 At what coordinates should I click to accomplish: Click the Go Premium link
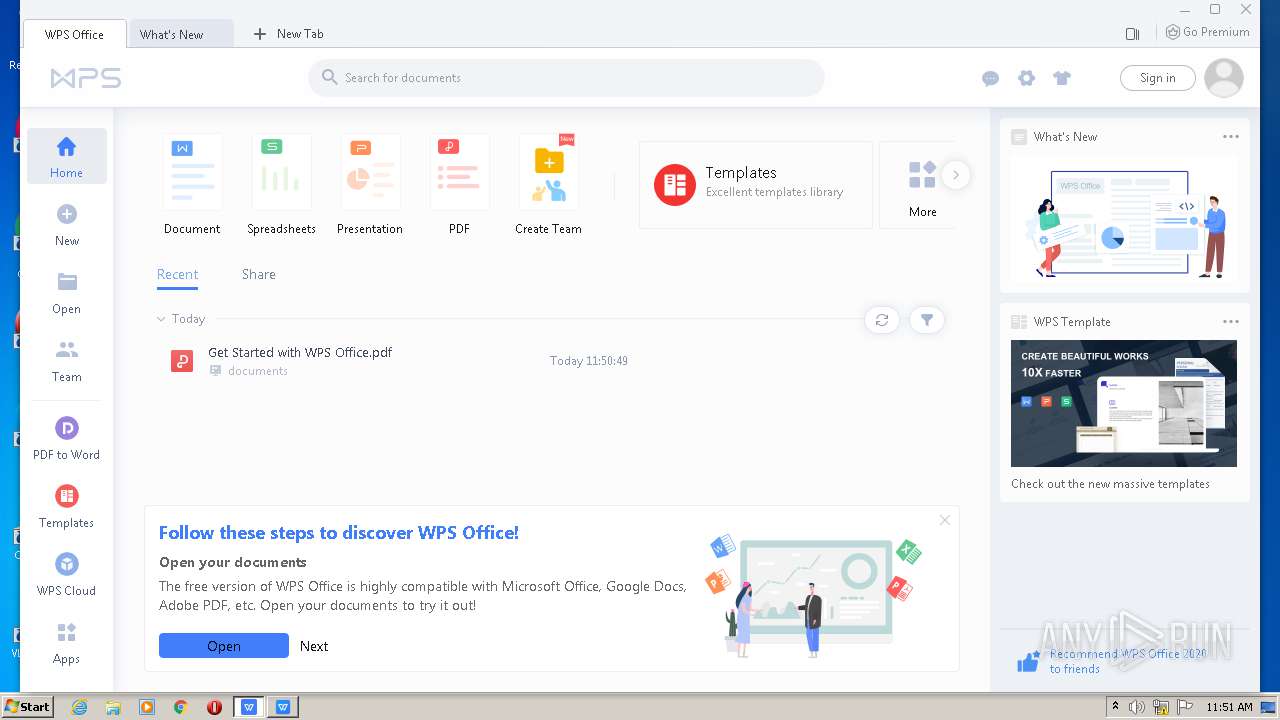[1208, 32]
